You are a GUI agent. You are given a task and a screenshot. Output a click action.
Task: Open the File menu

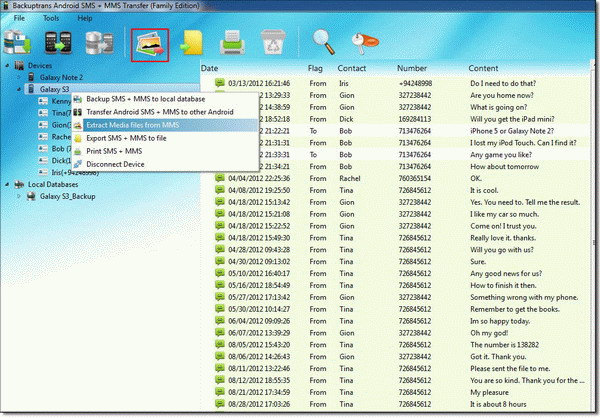19,18
